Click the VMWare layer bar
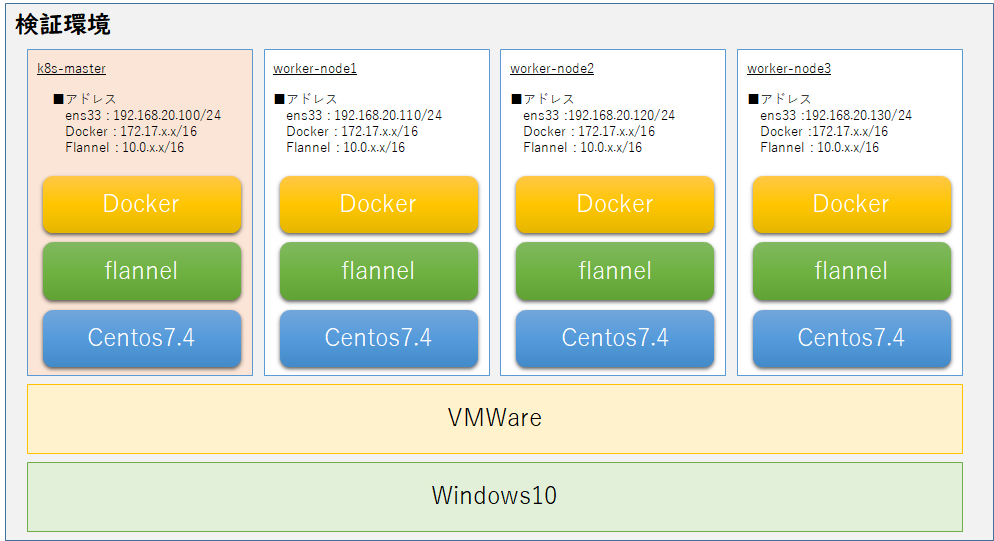Image resolution: width=994 pixels, height=541 pixels. pos(494,419)
